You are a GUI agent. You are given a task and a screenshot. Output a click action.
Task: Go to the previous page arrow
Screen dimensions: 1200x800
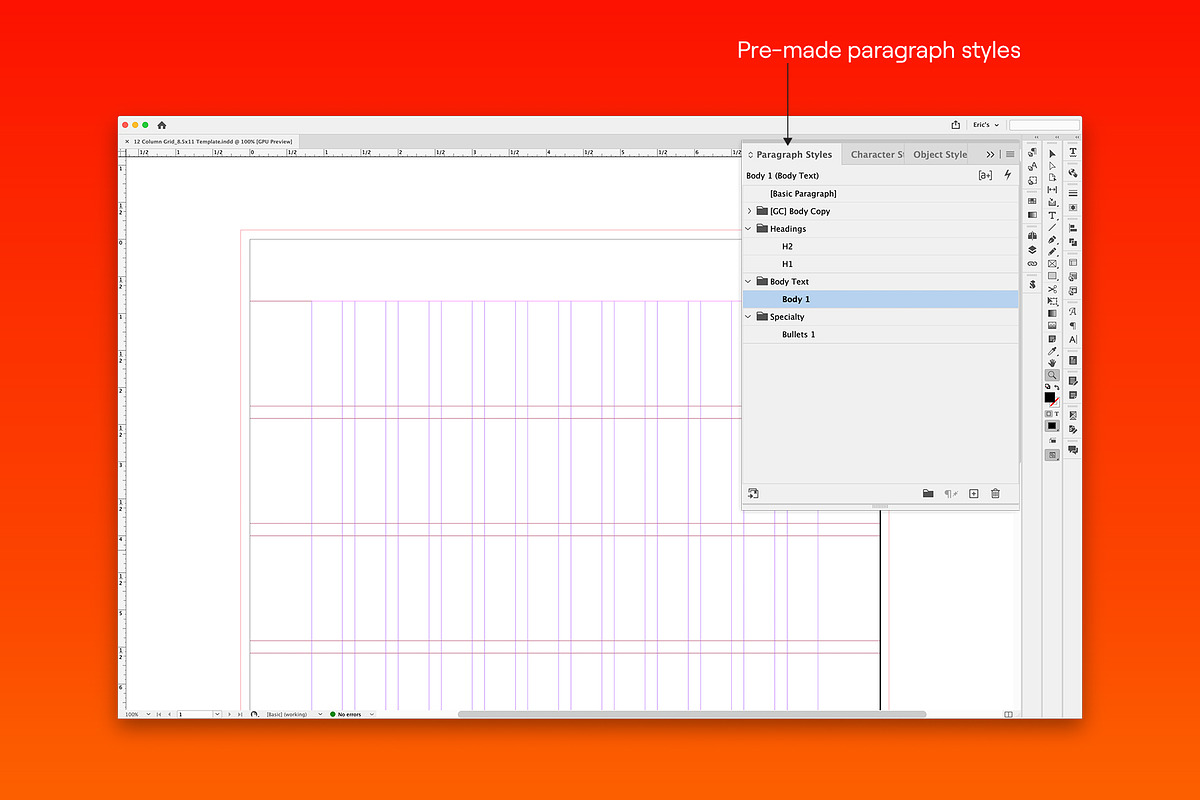pos(170,714)
